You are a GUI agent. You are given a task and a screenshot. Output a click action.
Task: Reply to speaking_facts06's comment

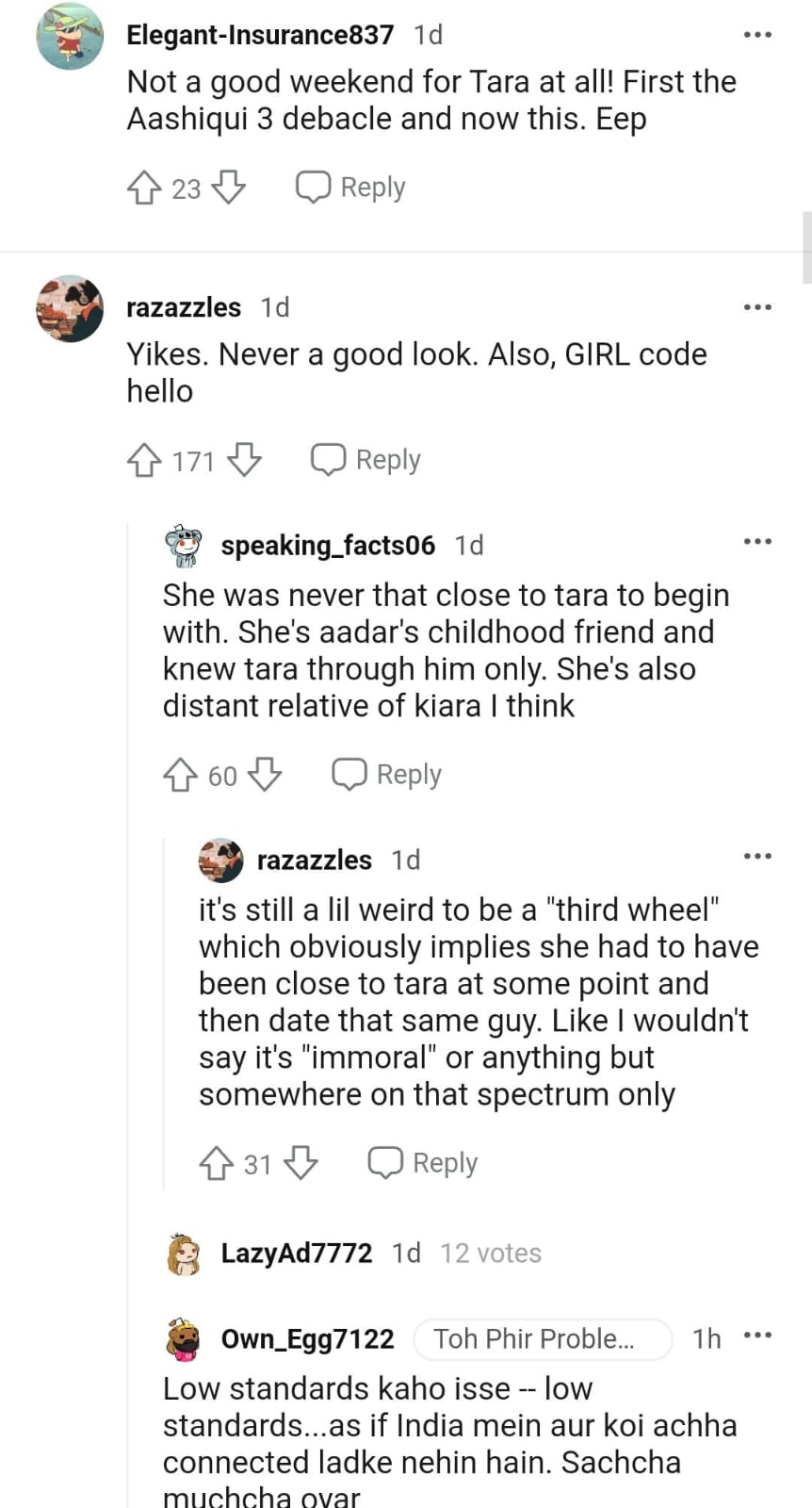(x=387, y=775)
